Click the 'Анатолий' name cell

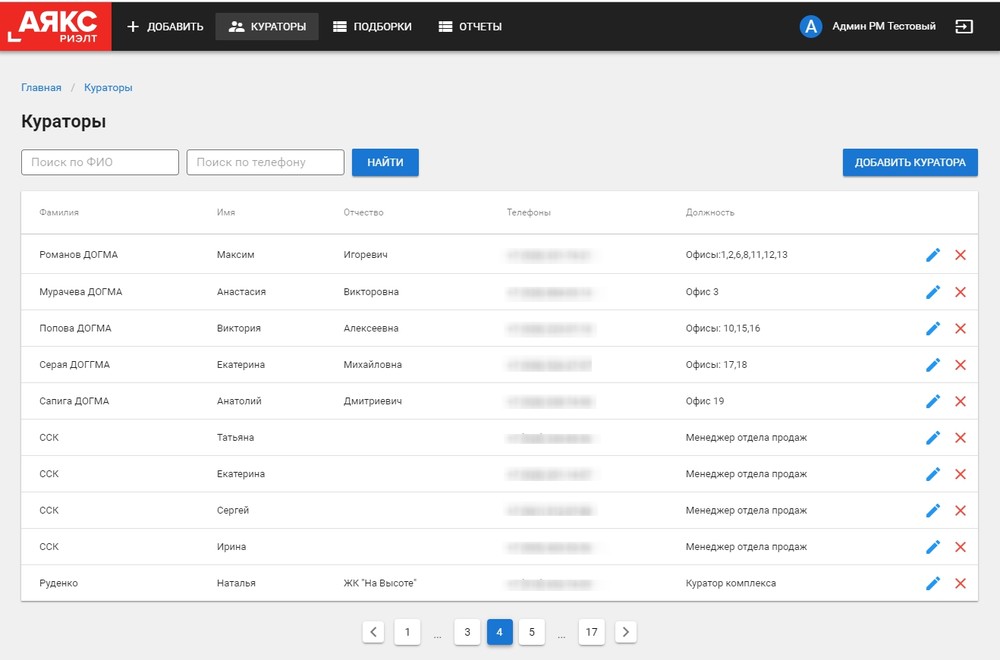click(239, 401)
